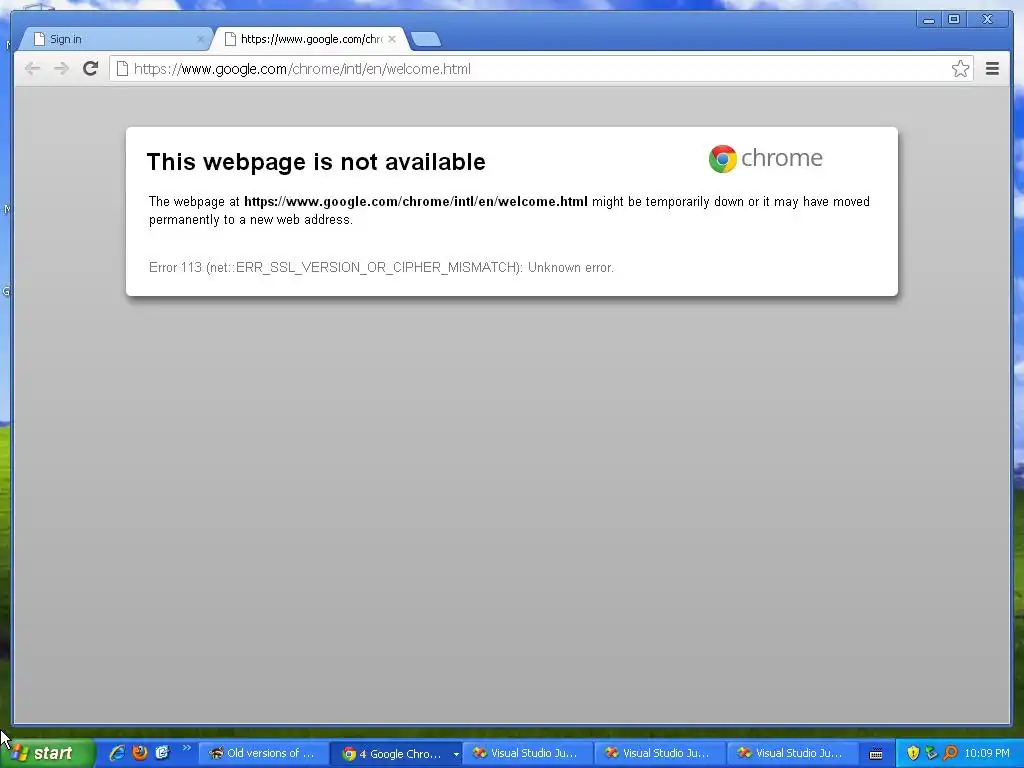The height and width of the screenshot is (768, 1024).
Task: Open the yellow security shield tray icon
Action: 913,754
